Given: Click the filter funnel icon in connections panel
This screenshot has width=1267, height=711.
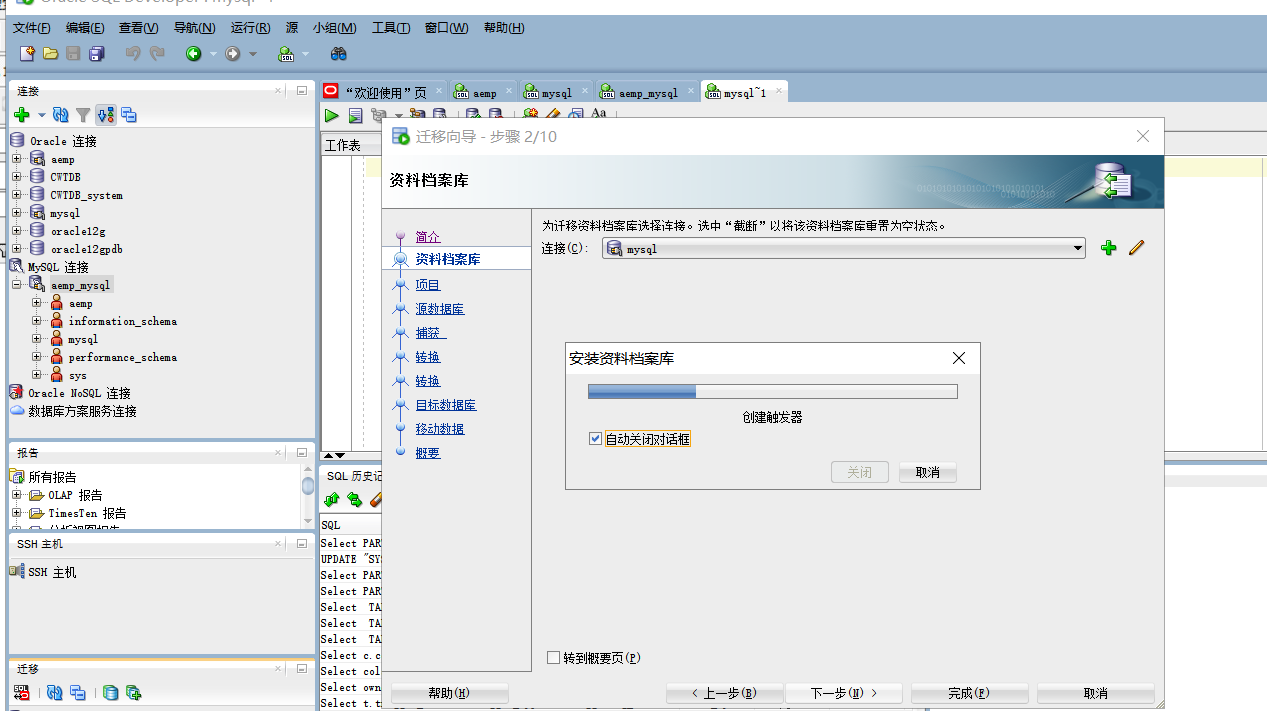Looking at the screenshot, I should pos(83,115).
